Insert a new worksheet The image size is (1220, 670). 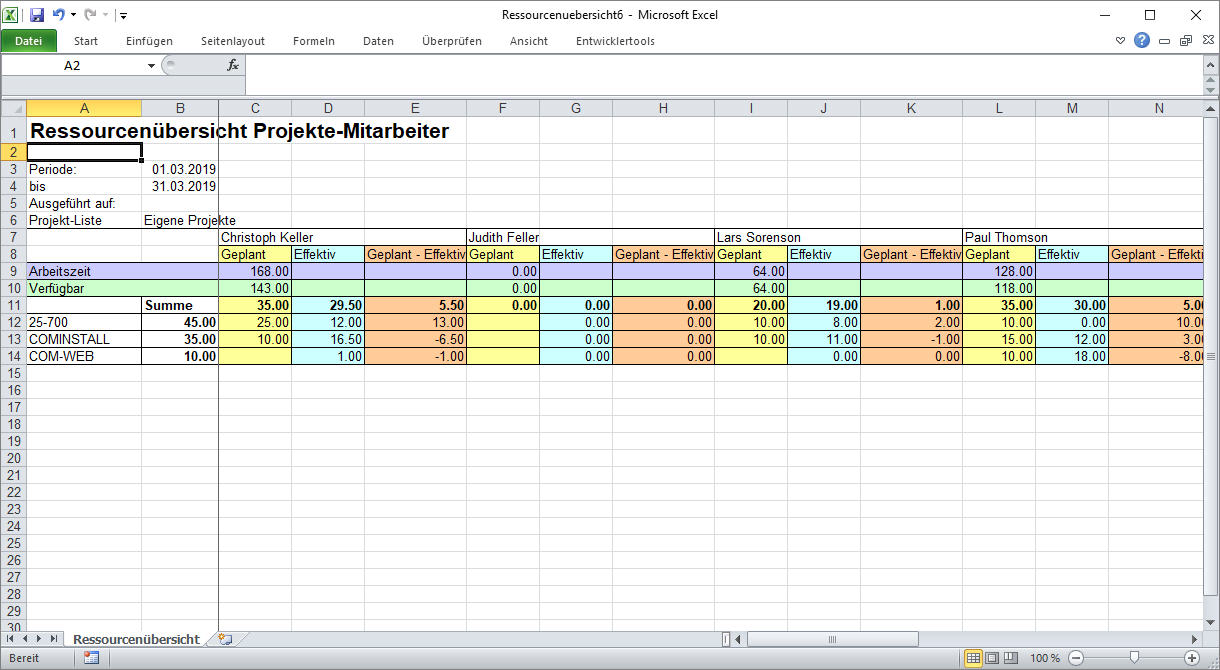point(225,637)
